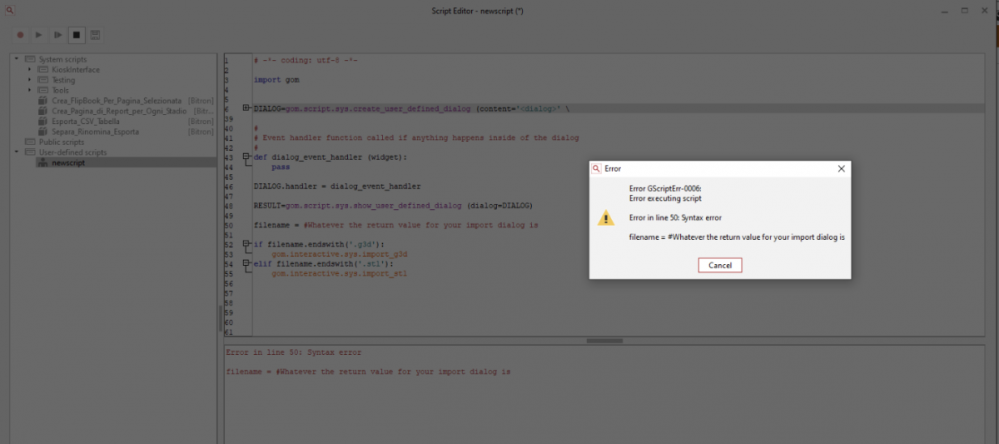The width and height of the screenshot is (999, 444).
Task: Run the script with the Play button
Action: coord(39,35)
